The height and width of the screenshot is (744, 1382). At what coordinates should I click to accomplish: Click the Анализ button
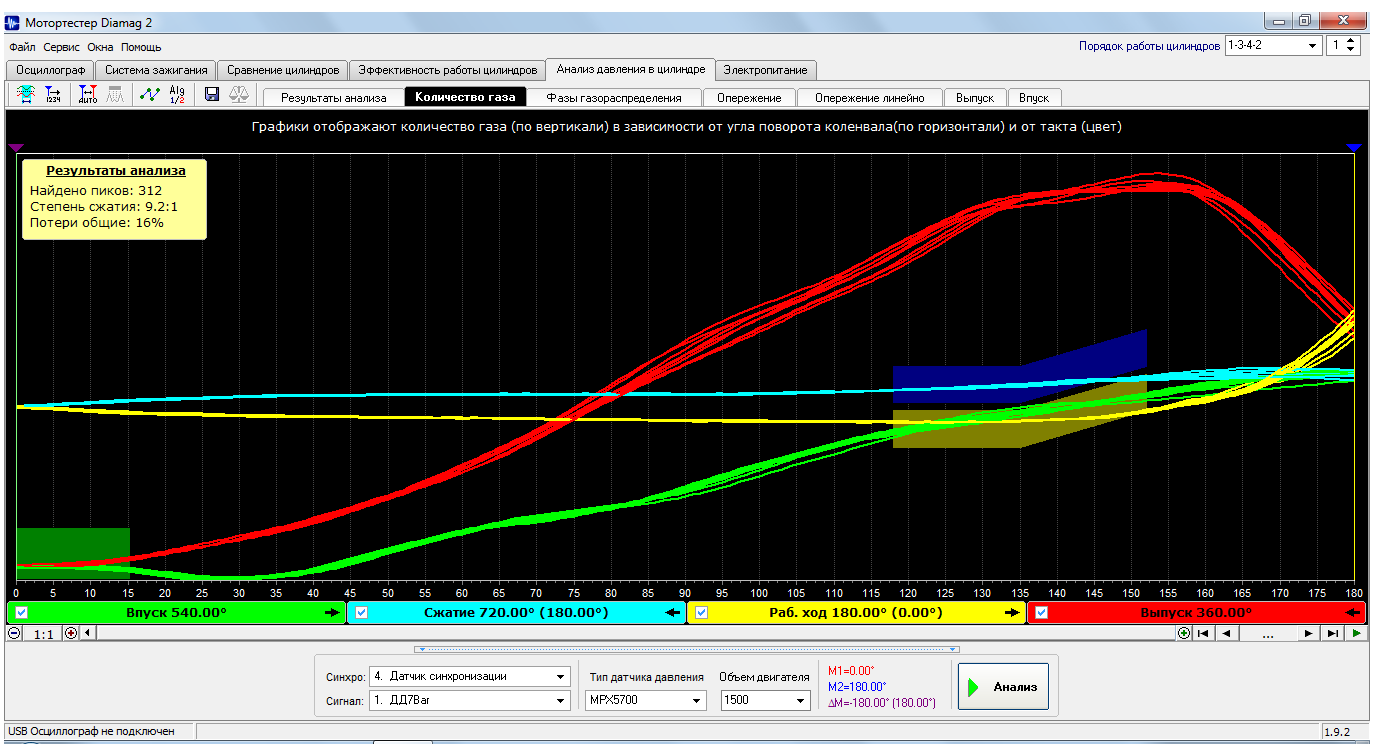pos(1003,687)
